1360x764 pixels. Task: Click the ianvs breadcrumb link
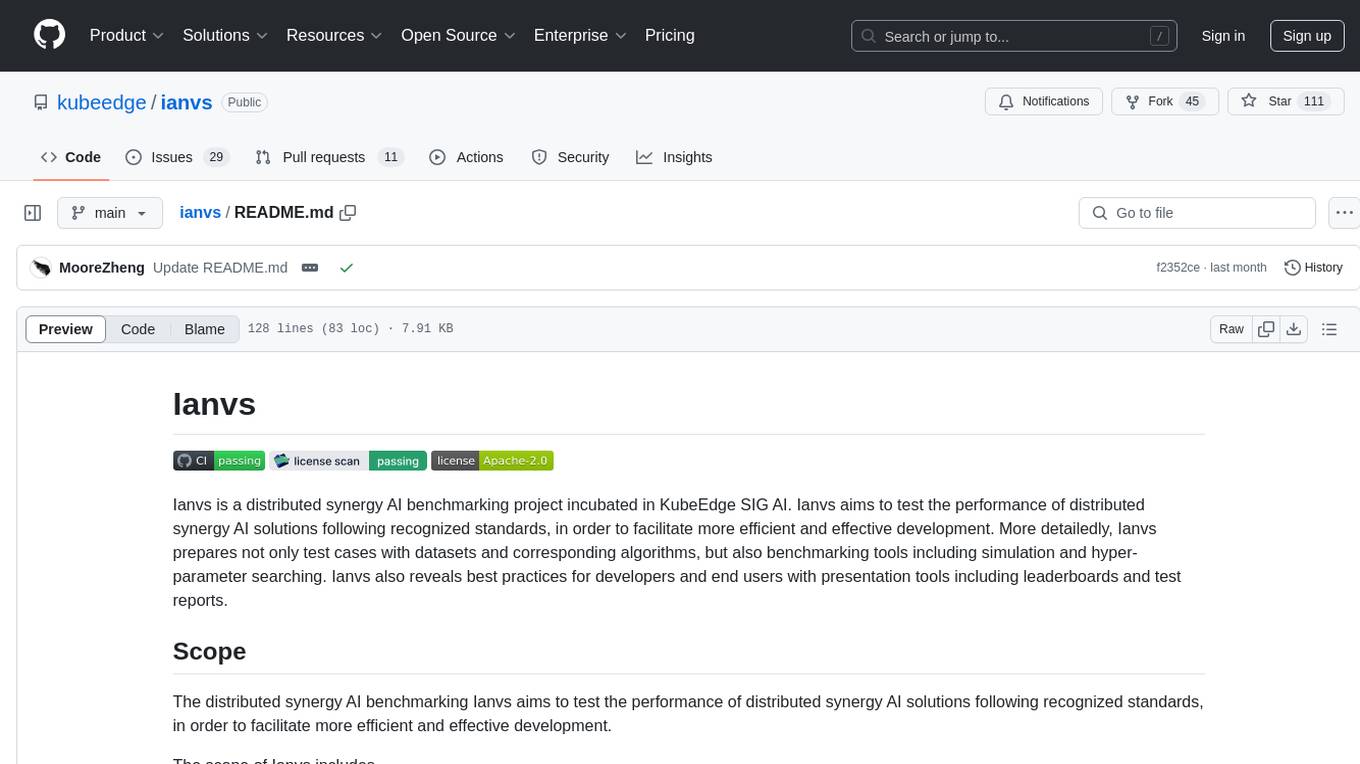(200, 213)
